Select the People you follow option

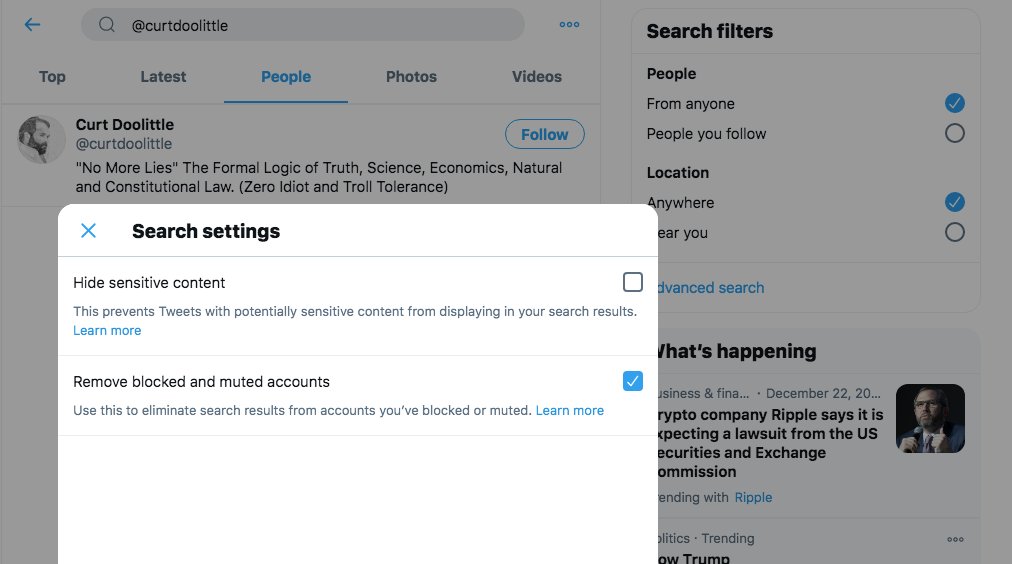[x=955, y=133]
